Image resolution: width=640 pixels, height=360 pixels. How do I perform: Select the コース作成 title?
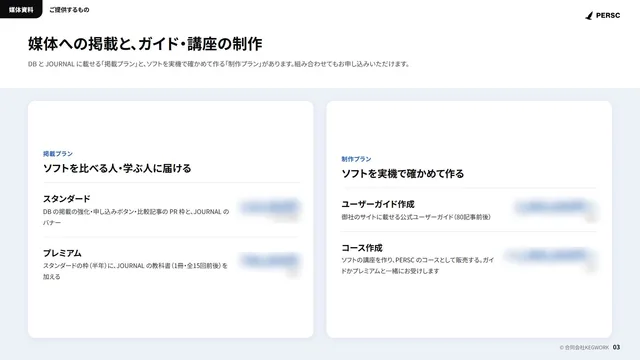[362, 248]
